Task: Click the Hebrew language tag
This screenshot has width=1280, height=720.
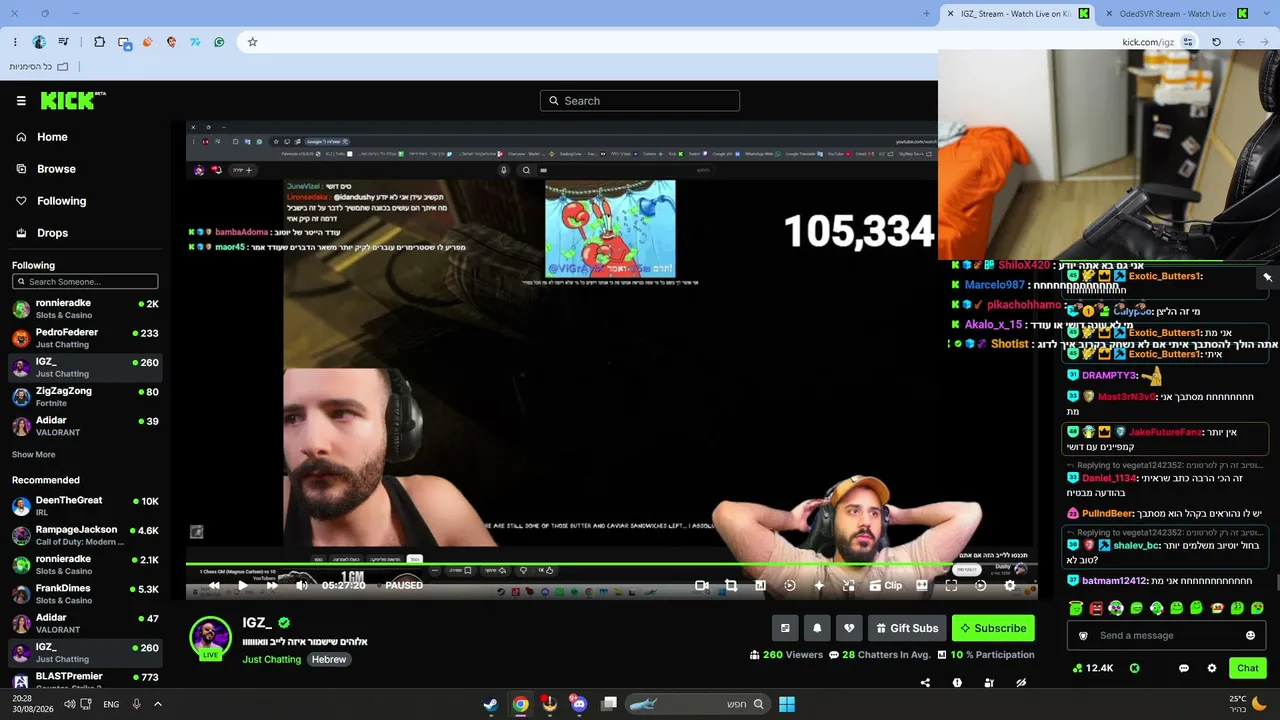Action: pyautogui.click(x=328, y=660)
